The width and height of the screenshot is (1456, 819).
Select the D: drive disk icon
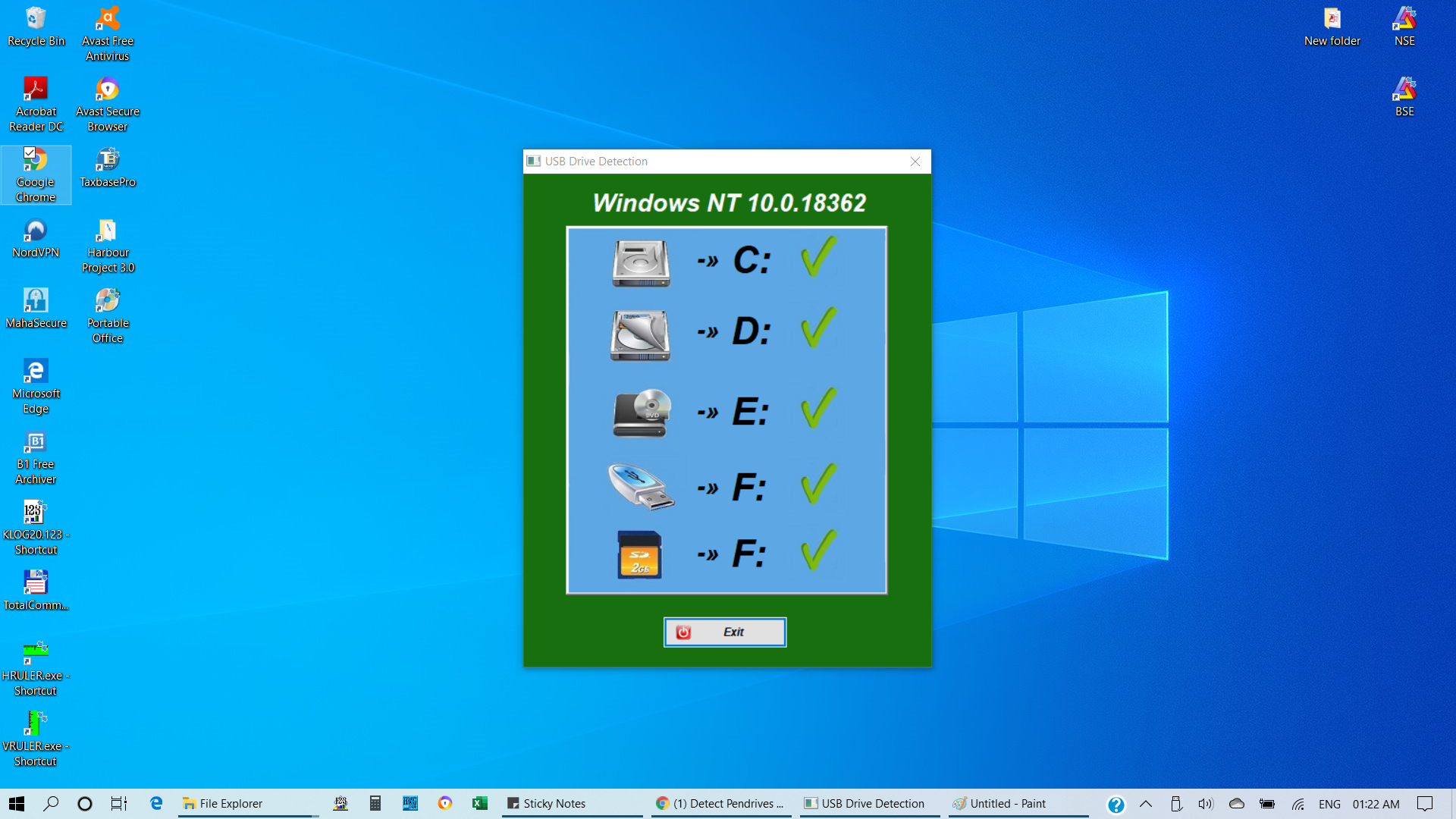pos(641,334)
